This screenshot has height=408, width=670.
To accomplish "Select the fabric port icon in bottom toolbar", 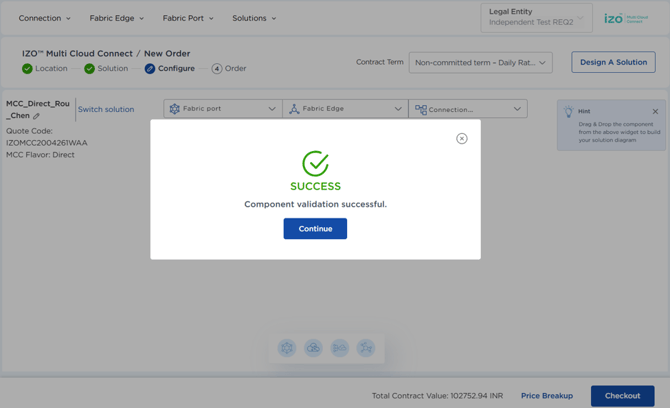I will [x=287, y=348].
